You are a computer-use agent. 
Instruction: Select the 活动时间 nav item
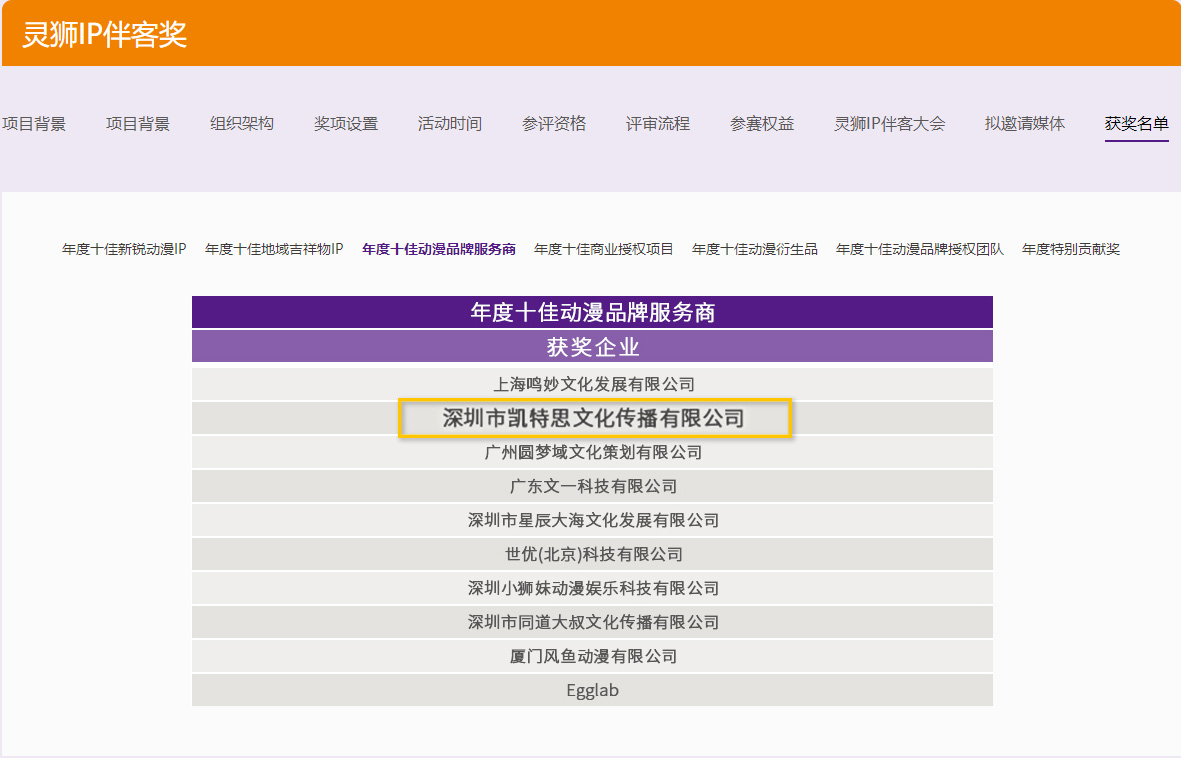(x=449, y=124)
